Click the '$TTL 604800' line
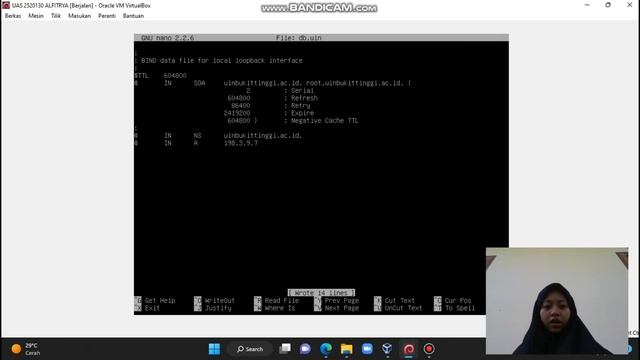 click(x=160, y=76)
